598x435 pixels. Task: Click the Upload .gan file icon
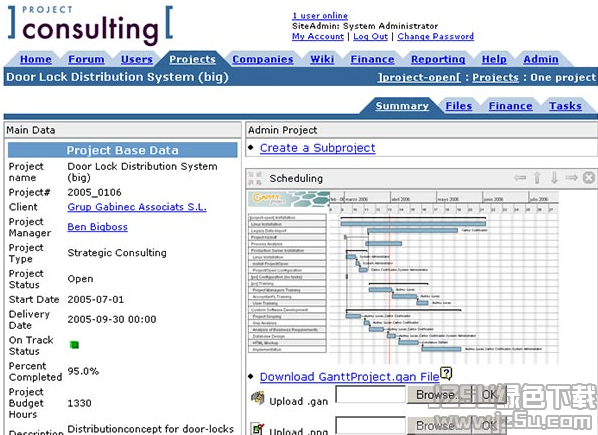pos(258,398)
